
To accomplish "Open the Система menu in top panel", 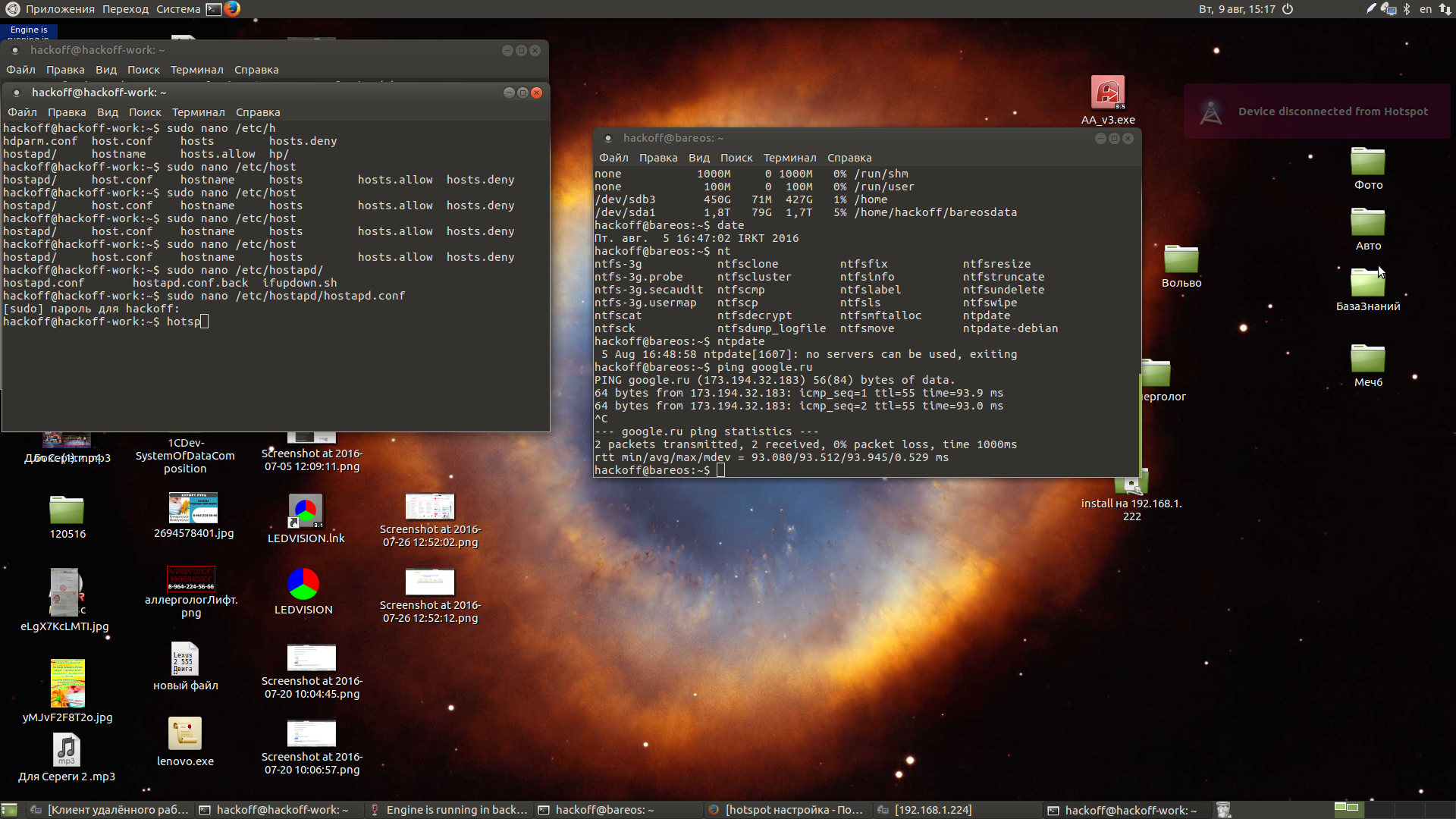I will click(x=178, y=9).
